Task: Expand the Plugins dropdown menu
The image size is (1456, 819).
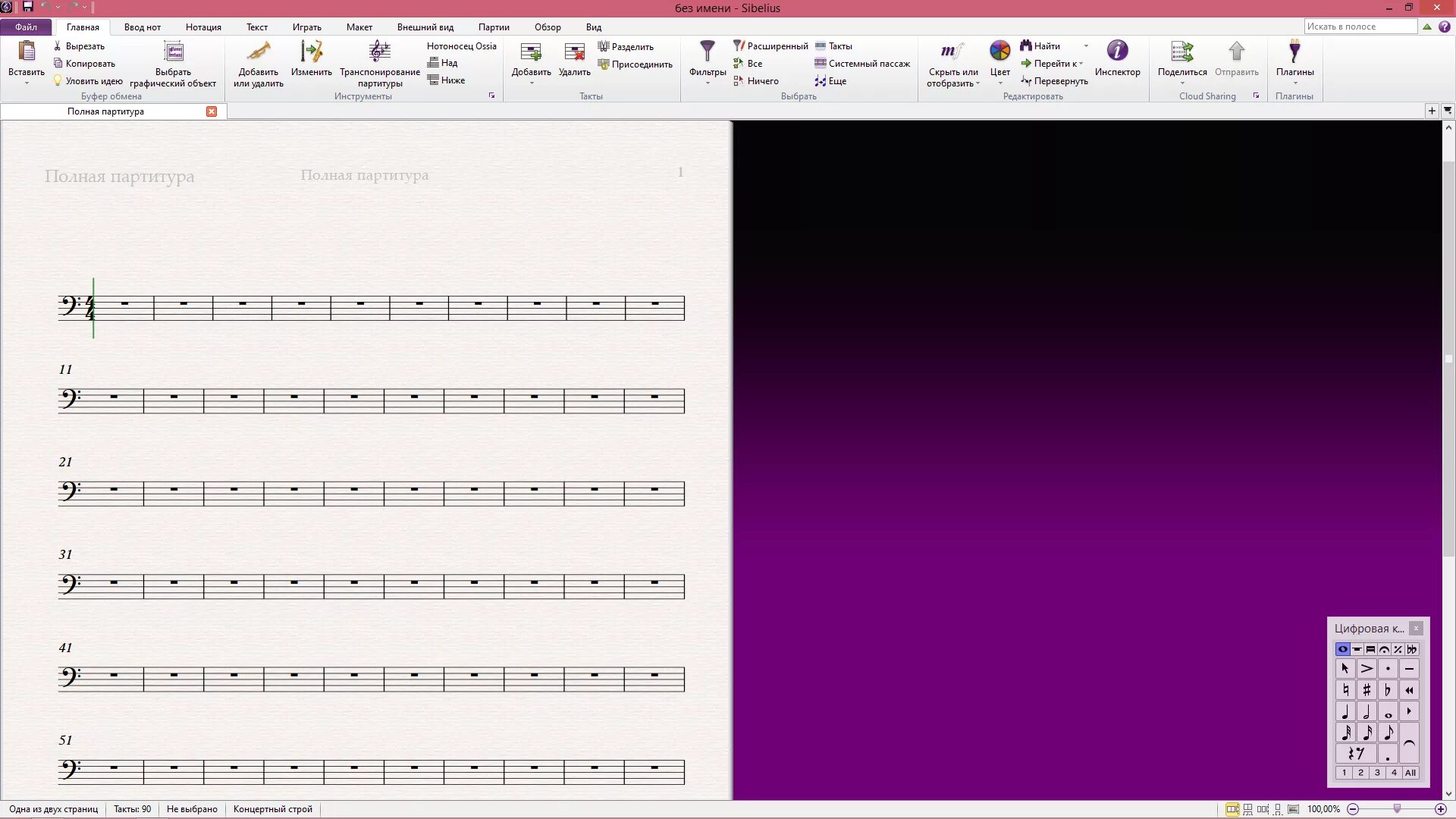Action: pyautogui.click(x=1294, y=83)
